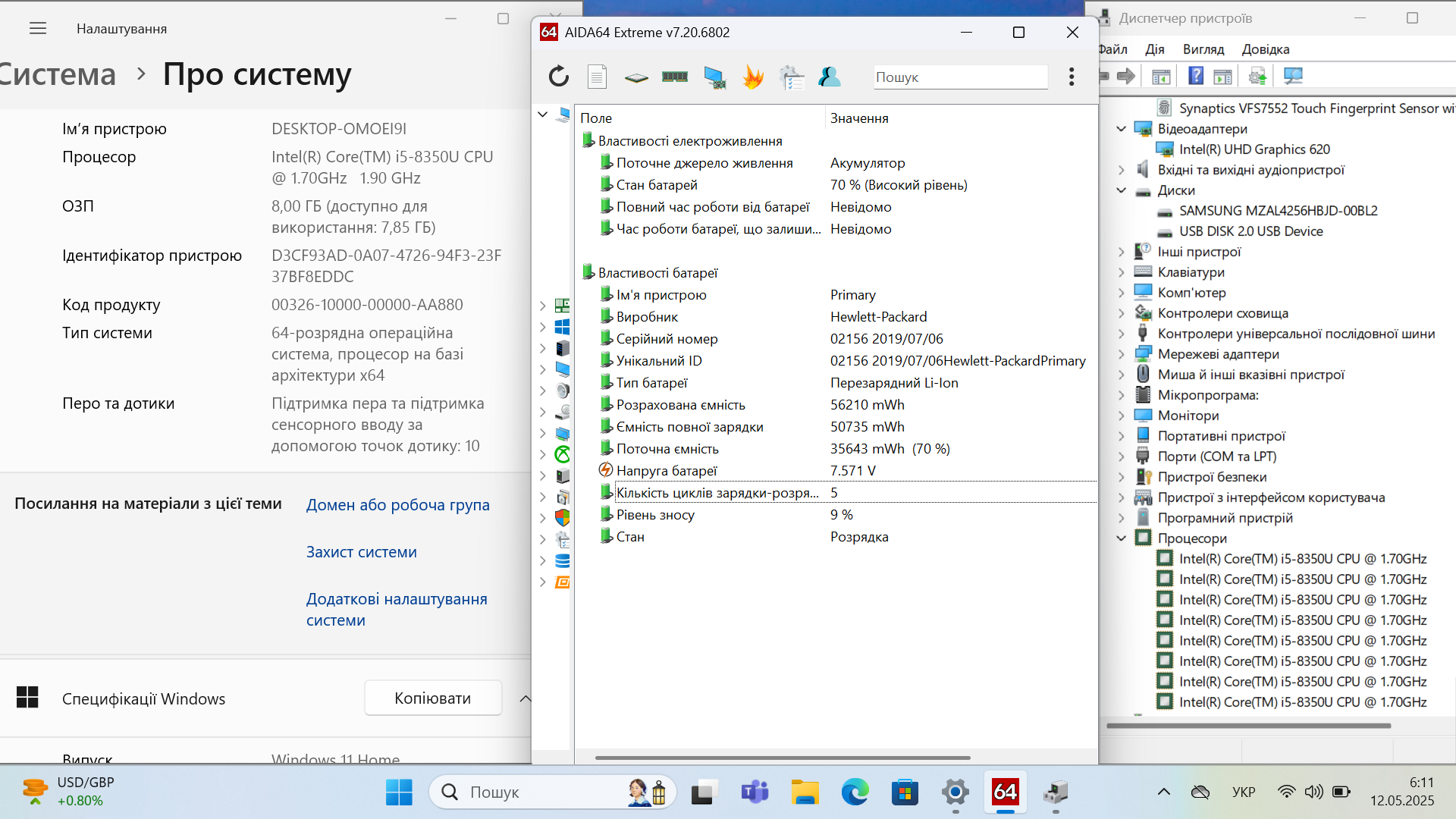1456x819 pixels.
Task: Collapse the Процесори node in Device Manager
Action: [x=1122, y=538]
